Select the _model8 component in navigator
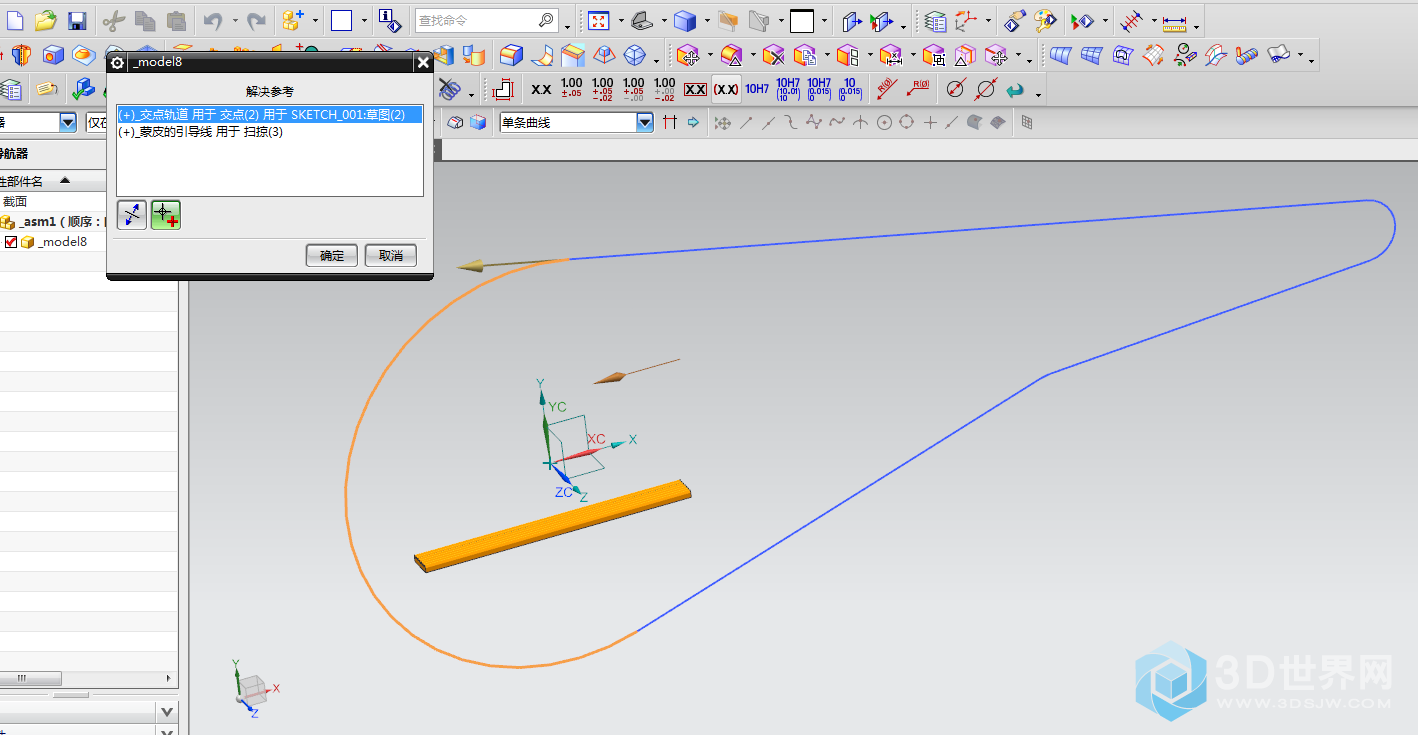This screenshot has width=1418, height=735. [x=62, y=242]
